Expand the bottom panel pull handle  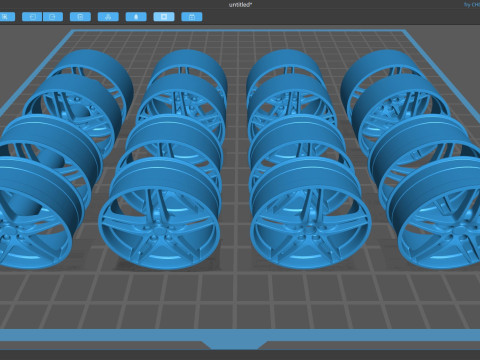click(234, 345)
